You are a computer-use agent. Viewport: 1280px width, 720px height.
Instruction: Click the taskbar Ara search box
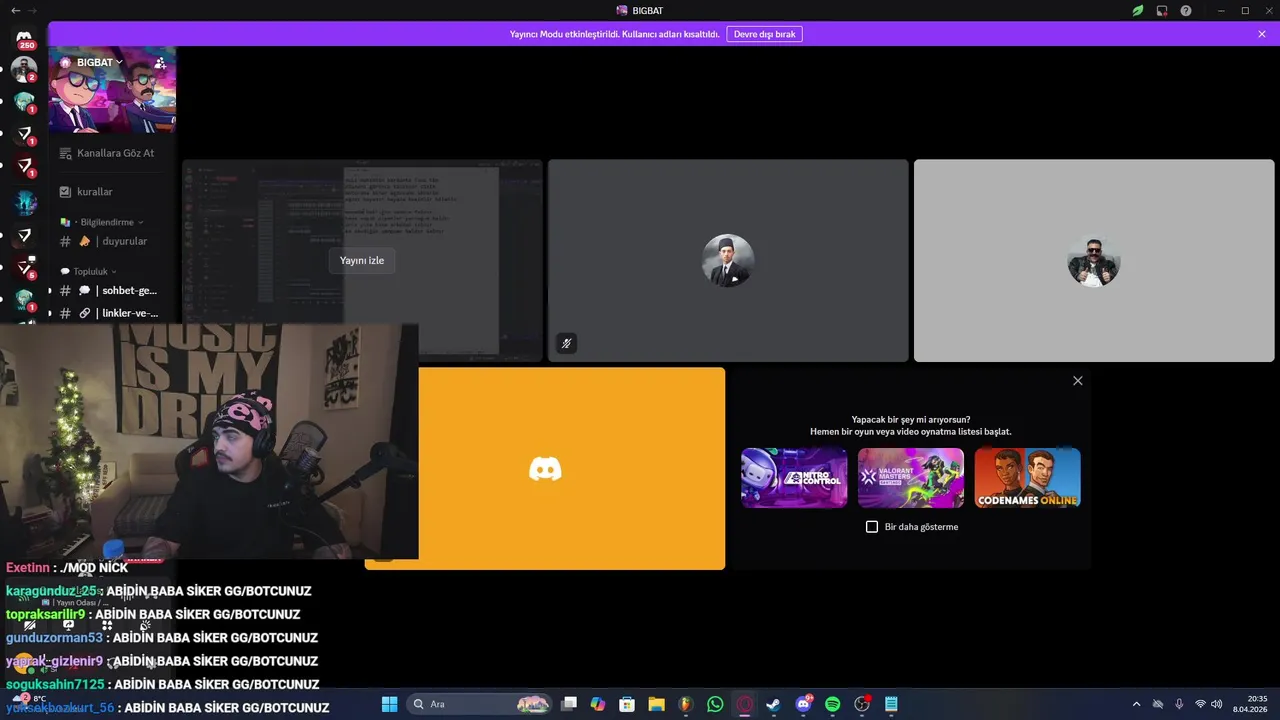(x=480, y=704)
